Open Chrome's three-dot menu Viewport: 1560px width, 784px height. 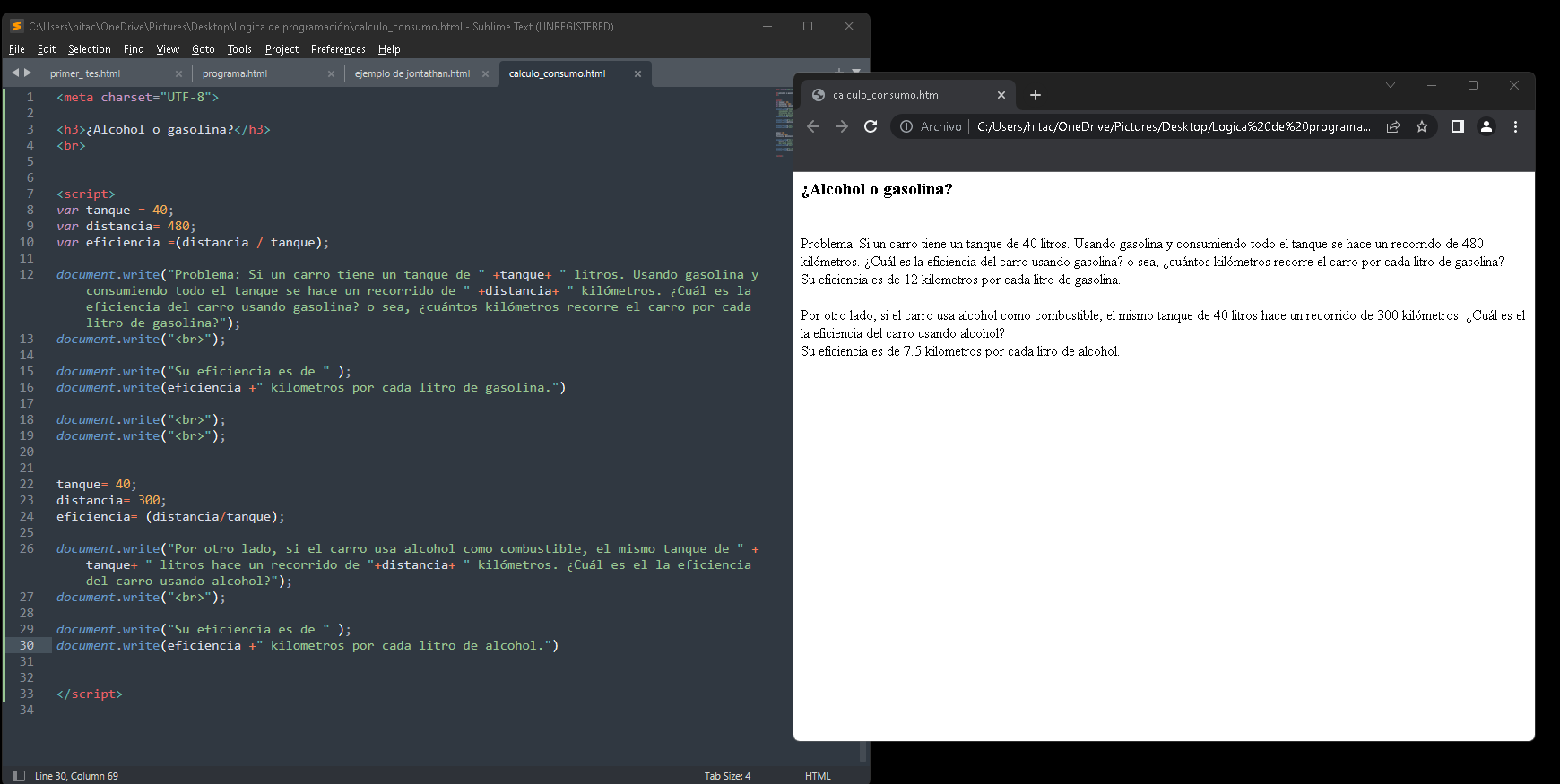[1515, 126]
